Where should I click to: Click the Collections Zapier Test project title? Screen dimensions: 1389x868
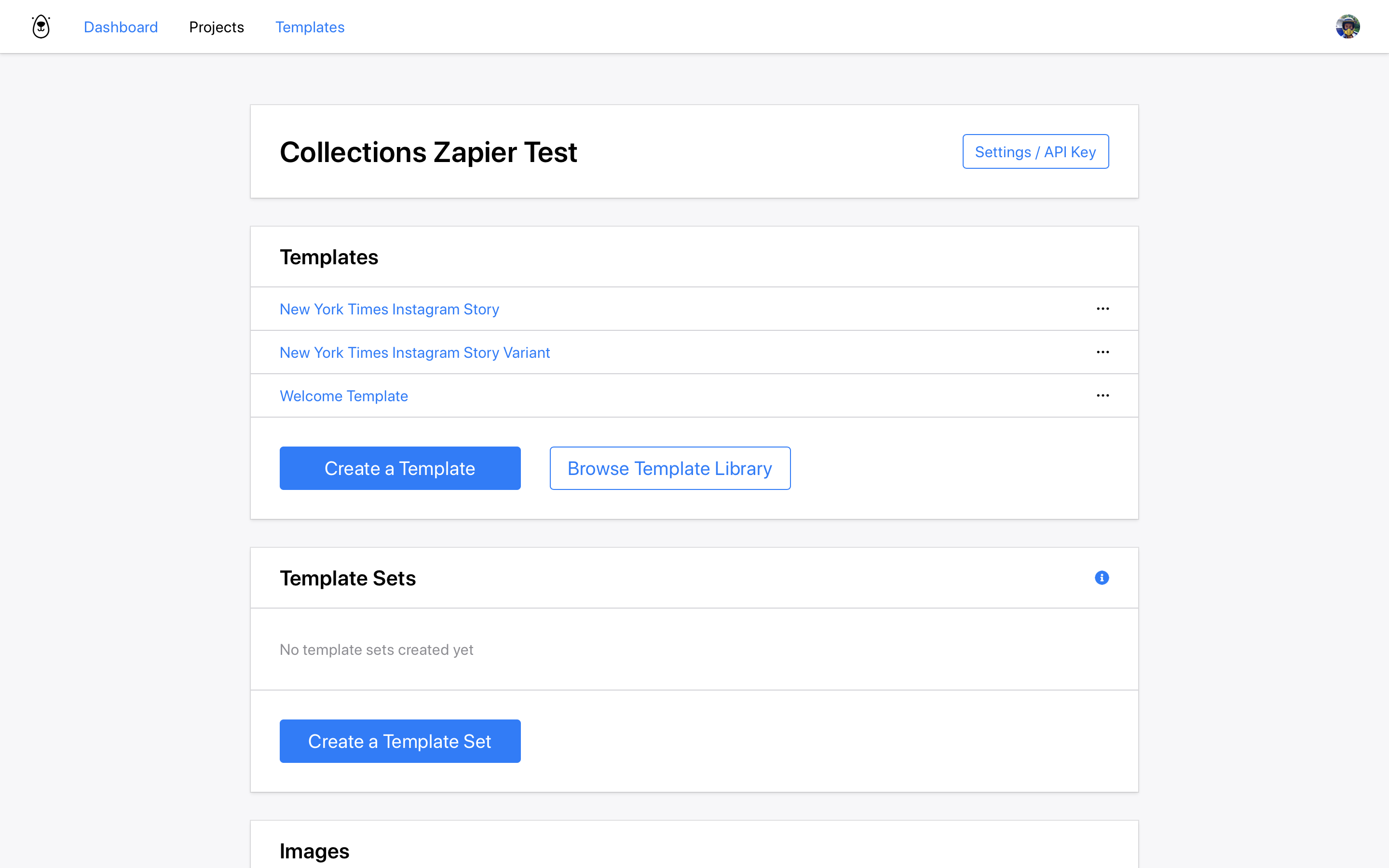click(x=428, y=152)
